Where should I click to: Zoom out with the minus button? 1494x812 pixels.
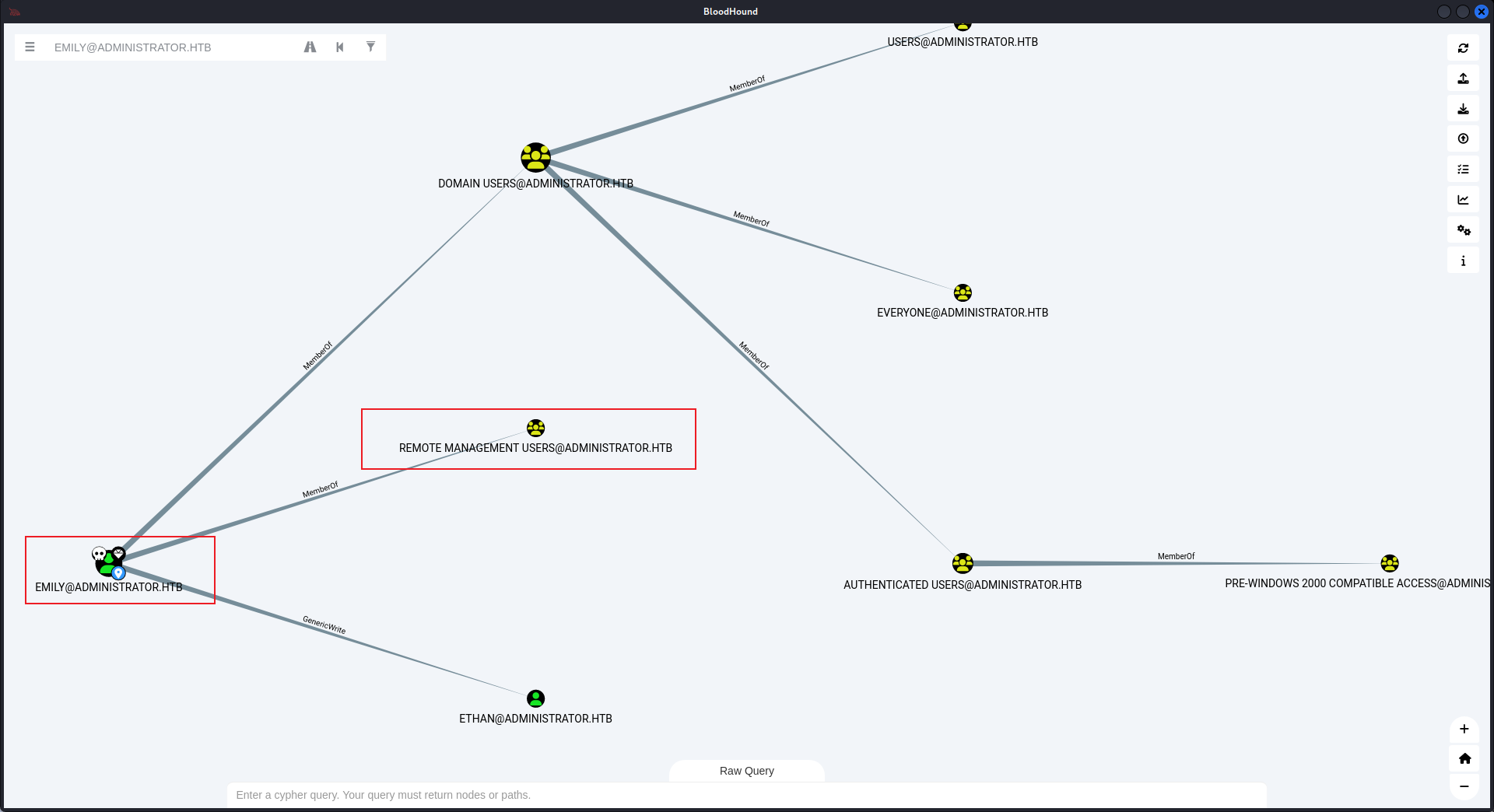click(x=1464, y=786)
